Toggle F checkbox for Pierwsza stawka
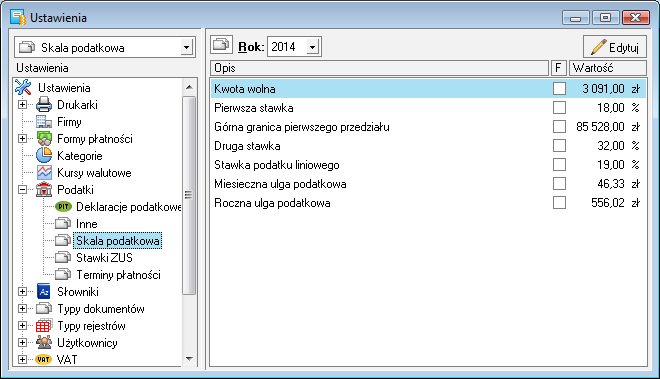Viewport: 660px width, 379px height. 559,108
